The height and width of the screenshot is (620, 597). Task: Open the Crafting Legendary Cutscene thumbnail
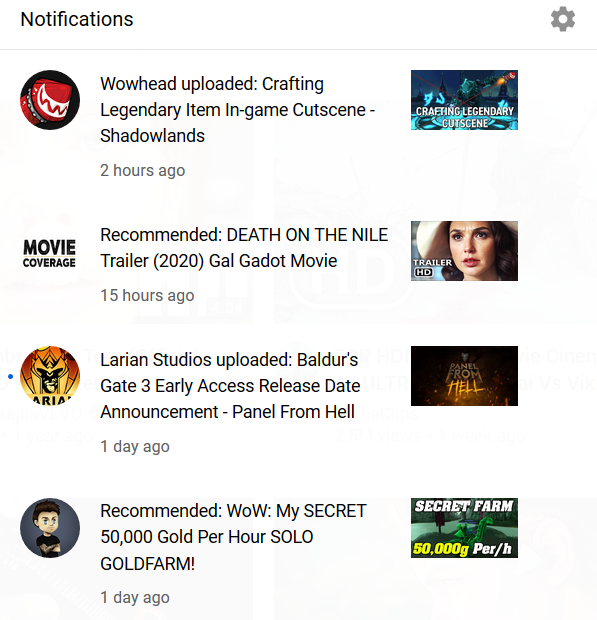(464, 100)
